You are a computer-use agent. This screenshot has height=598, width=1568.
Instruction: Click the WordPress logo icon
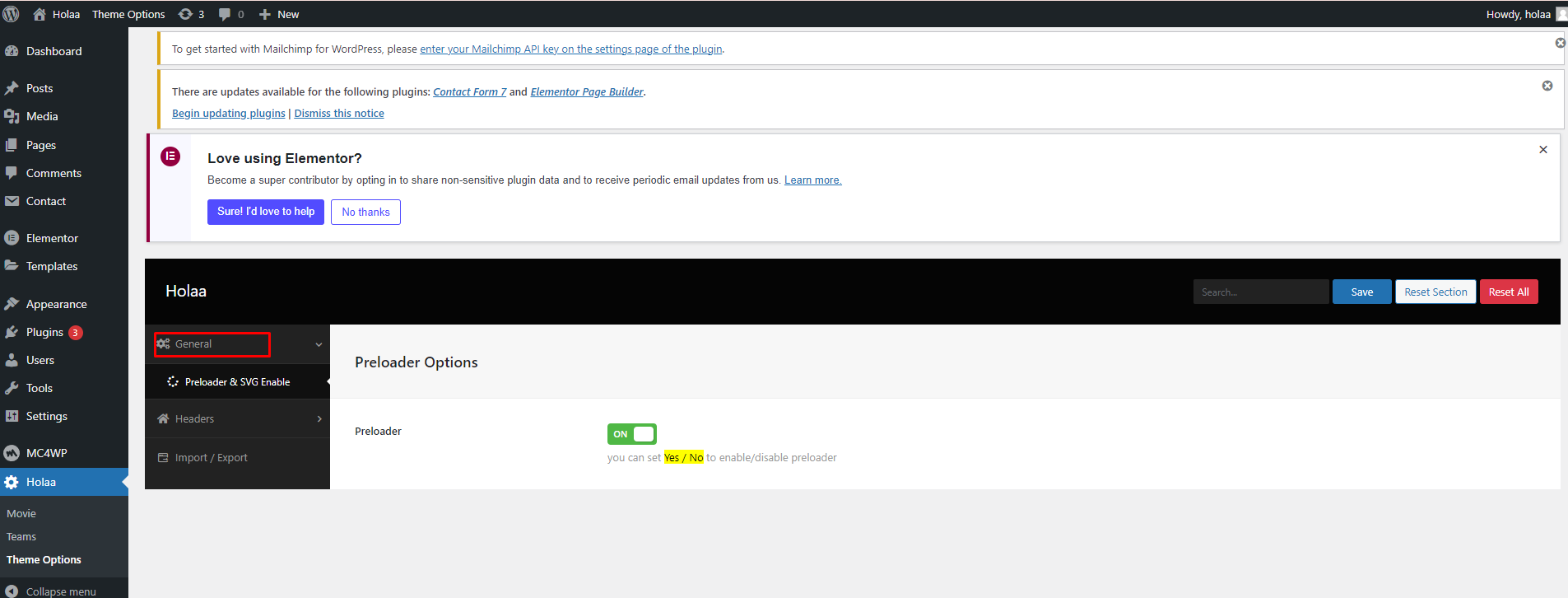point(12,14)
